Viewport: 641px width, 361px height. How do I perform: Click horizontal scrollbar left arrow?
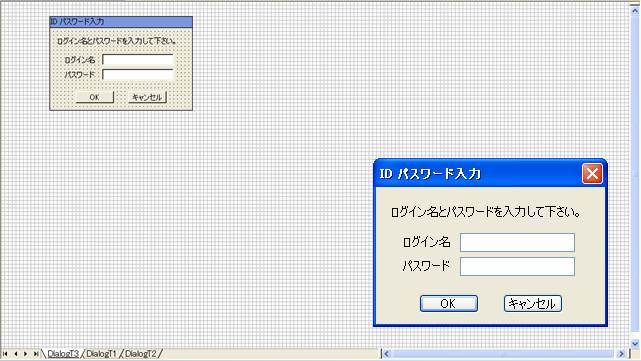click(386, 354)
